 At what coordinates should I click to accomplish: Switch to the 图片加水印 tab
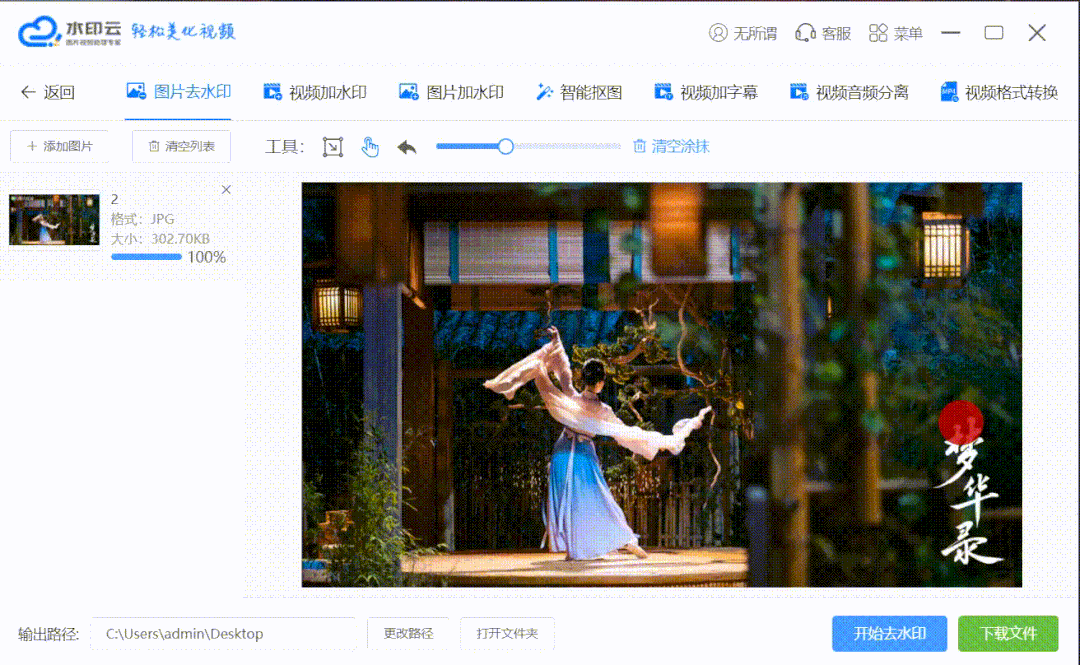click(451, 92)
